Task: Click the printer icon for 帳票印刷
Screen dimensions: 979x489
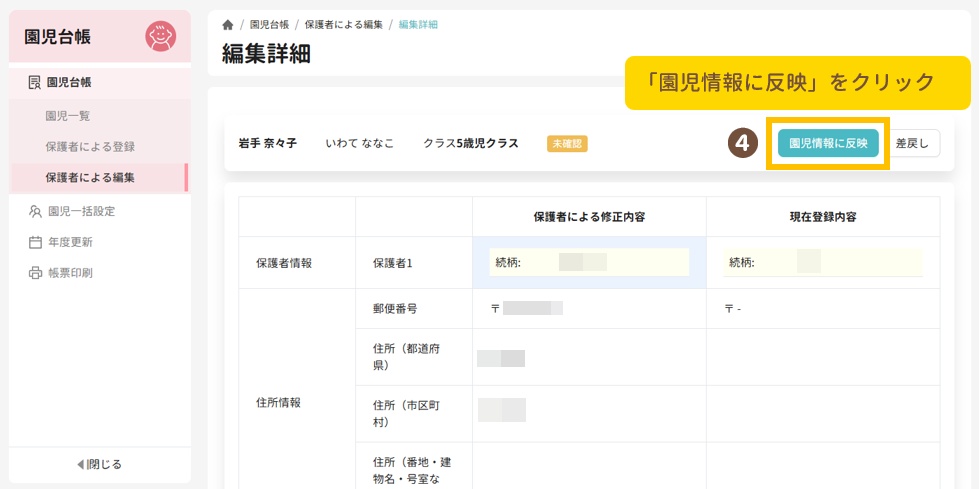Action: pos(35,273)
